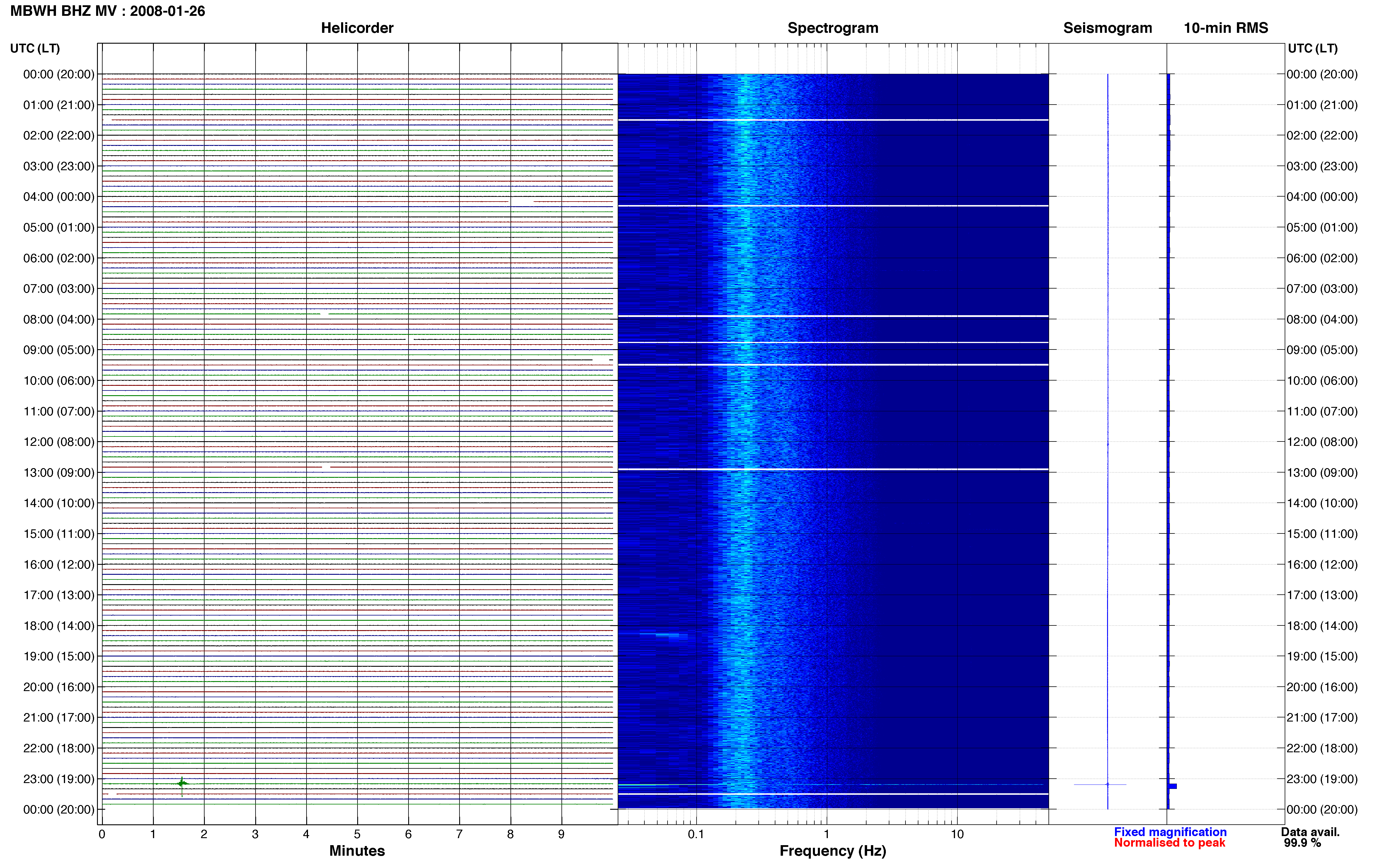1389x868 pixels.
Task: Click the right 'UTC (LT)' axis label
Action: (1313, 48)
